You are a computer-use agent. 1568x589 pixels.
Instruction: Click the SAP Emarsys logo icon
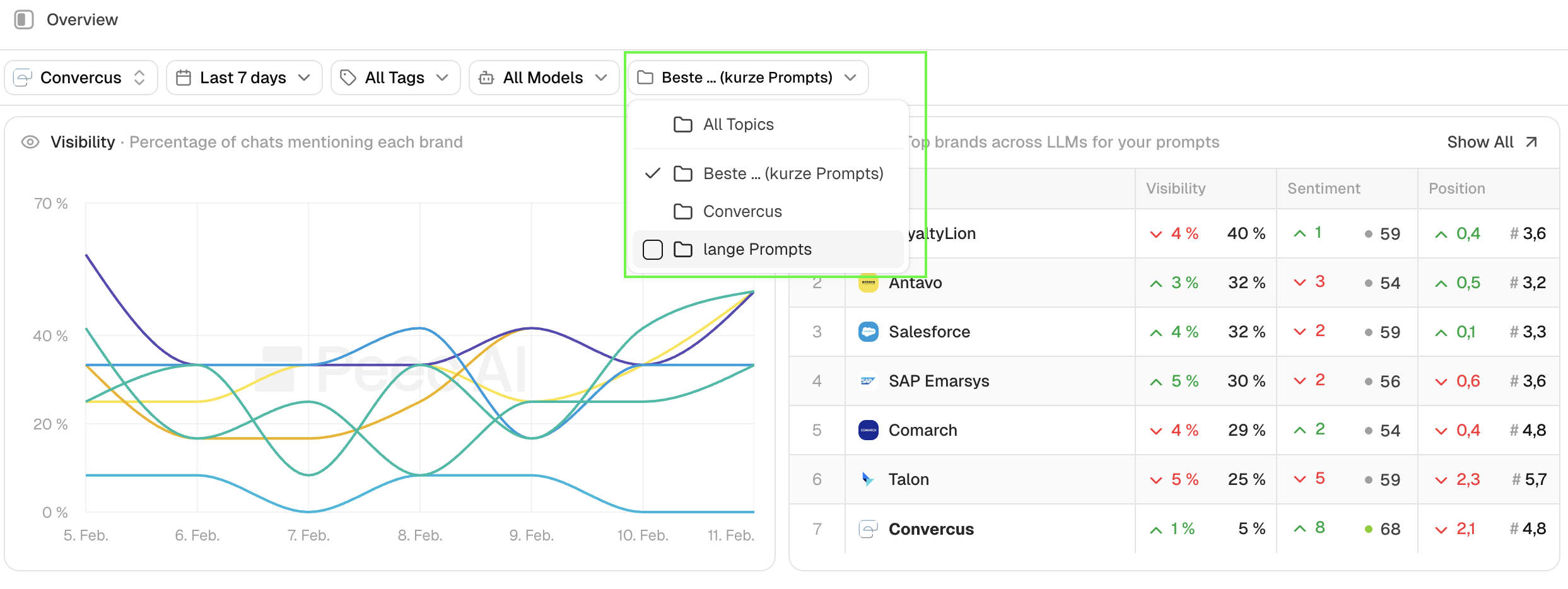click(869, 381)
